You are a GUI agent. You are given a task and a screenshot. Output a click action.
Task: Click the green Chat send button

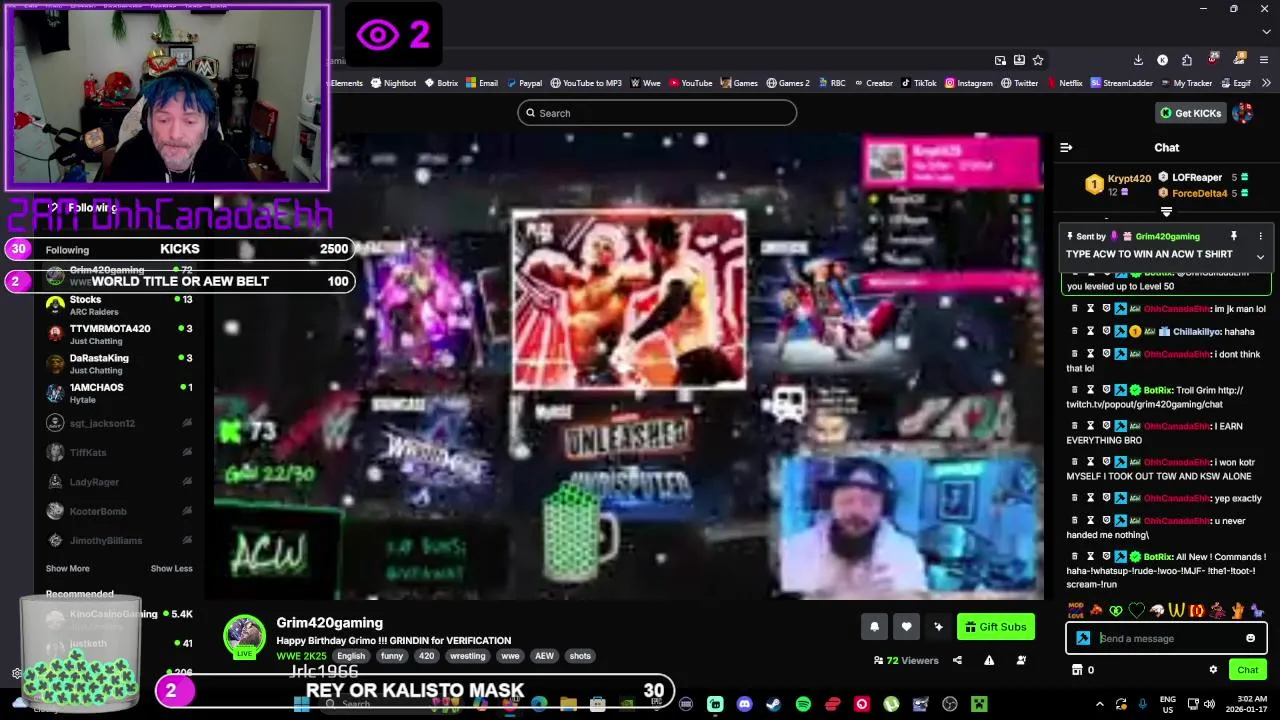(1247, 670)
